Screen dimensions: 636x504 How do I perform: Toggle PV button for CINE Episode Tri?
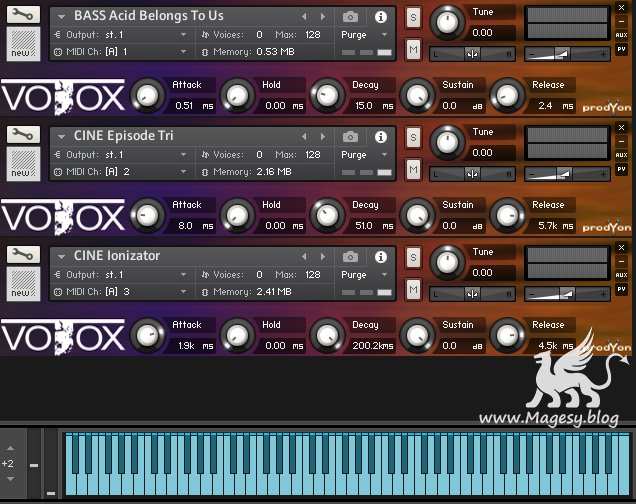click(621, 169)
